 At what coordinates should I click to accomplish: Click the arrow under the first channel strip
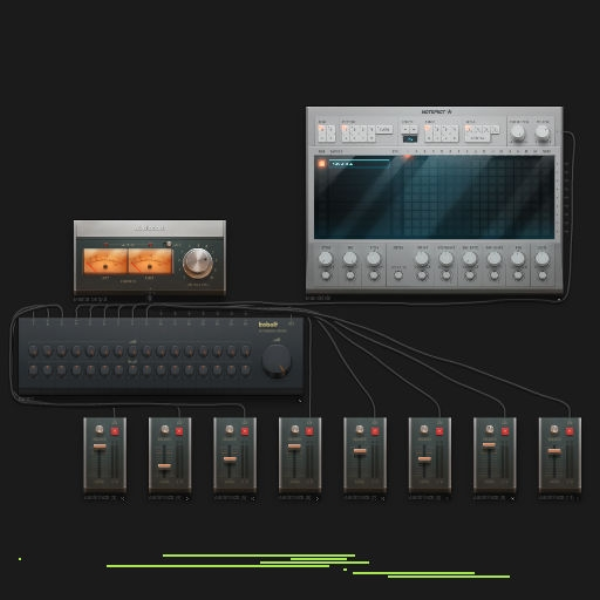[x=123, y=499]
